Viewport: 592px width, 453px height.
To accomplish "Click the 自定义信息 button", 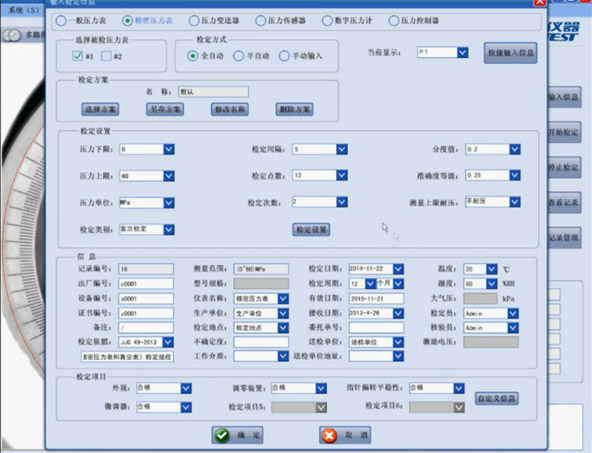I will tap(496, 399).
